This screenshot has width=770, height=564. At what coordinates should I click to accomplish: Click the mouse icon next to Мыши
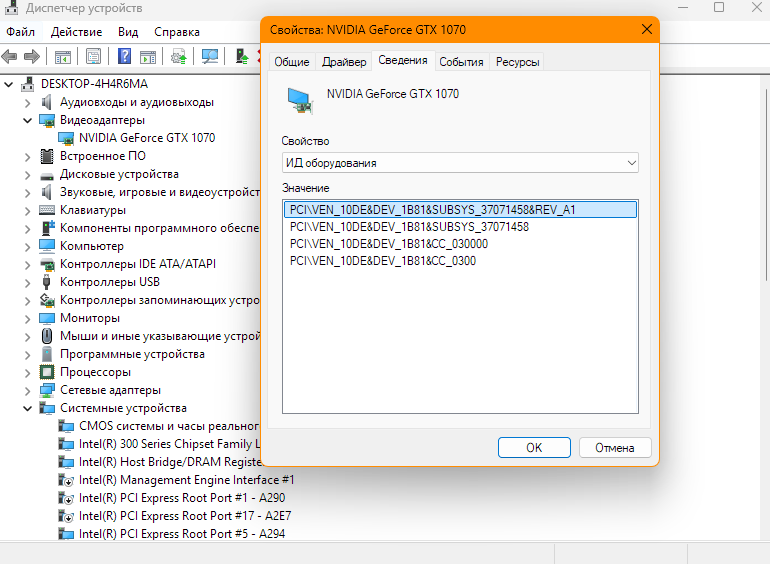[47, 336]
